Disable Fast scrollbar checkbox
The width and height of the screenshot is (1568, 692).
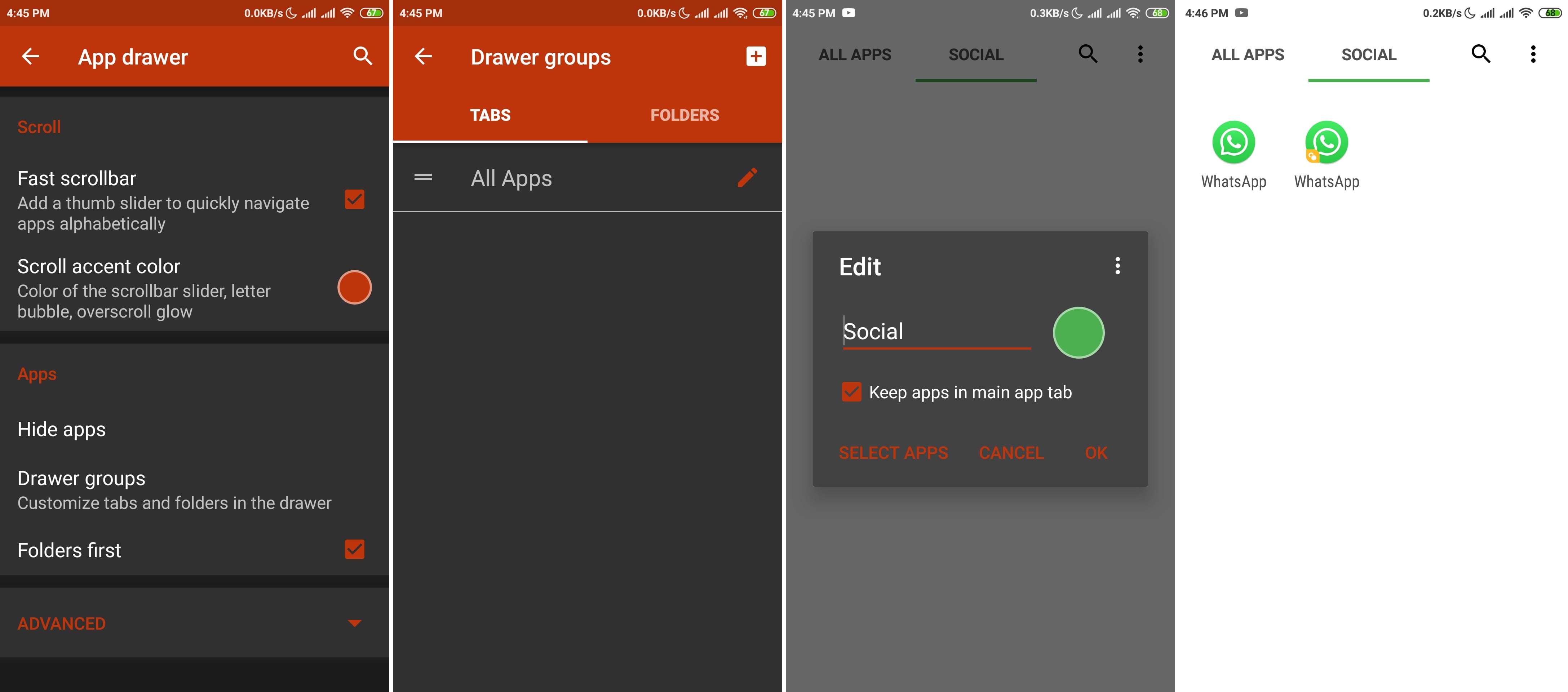354,200
